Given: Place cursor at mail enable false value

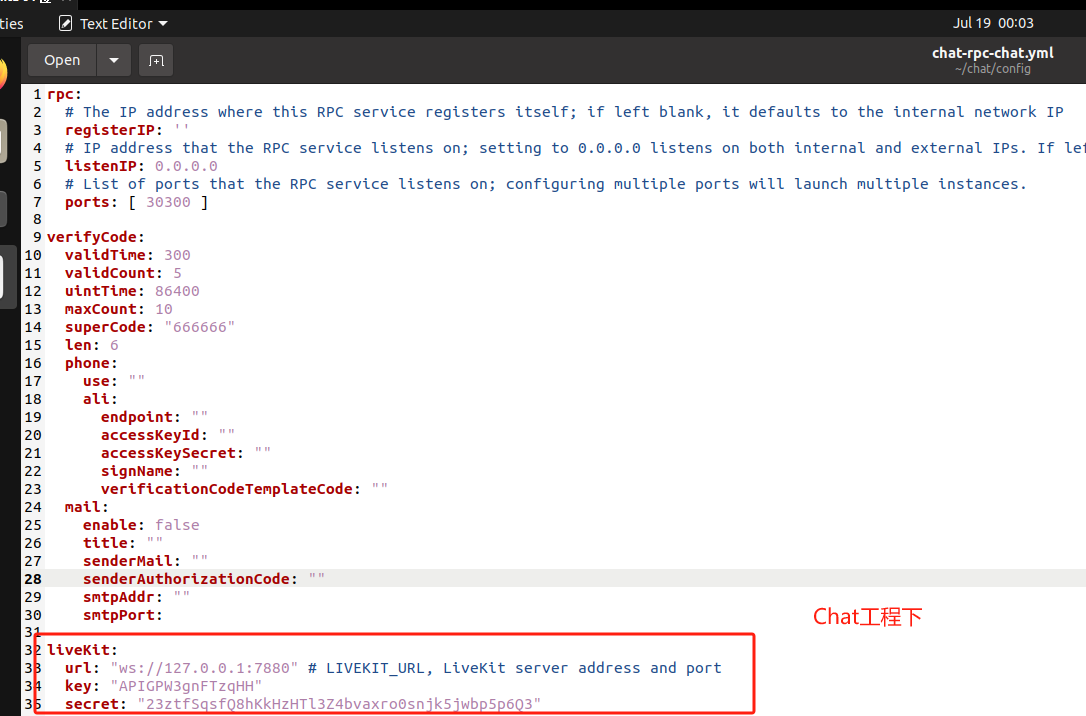Looking at the screenshot, I should (177, 525).
